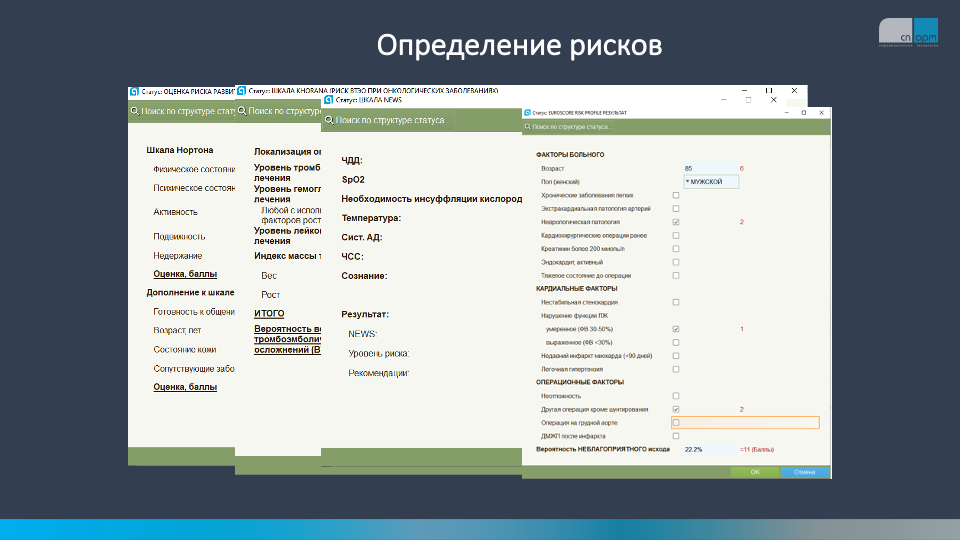The image size is (960, 540).
Task: Check Креатинин более 200 мкмоль/л checkbox
Action: 676,249
